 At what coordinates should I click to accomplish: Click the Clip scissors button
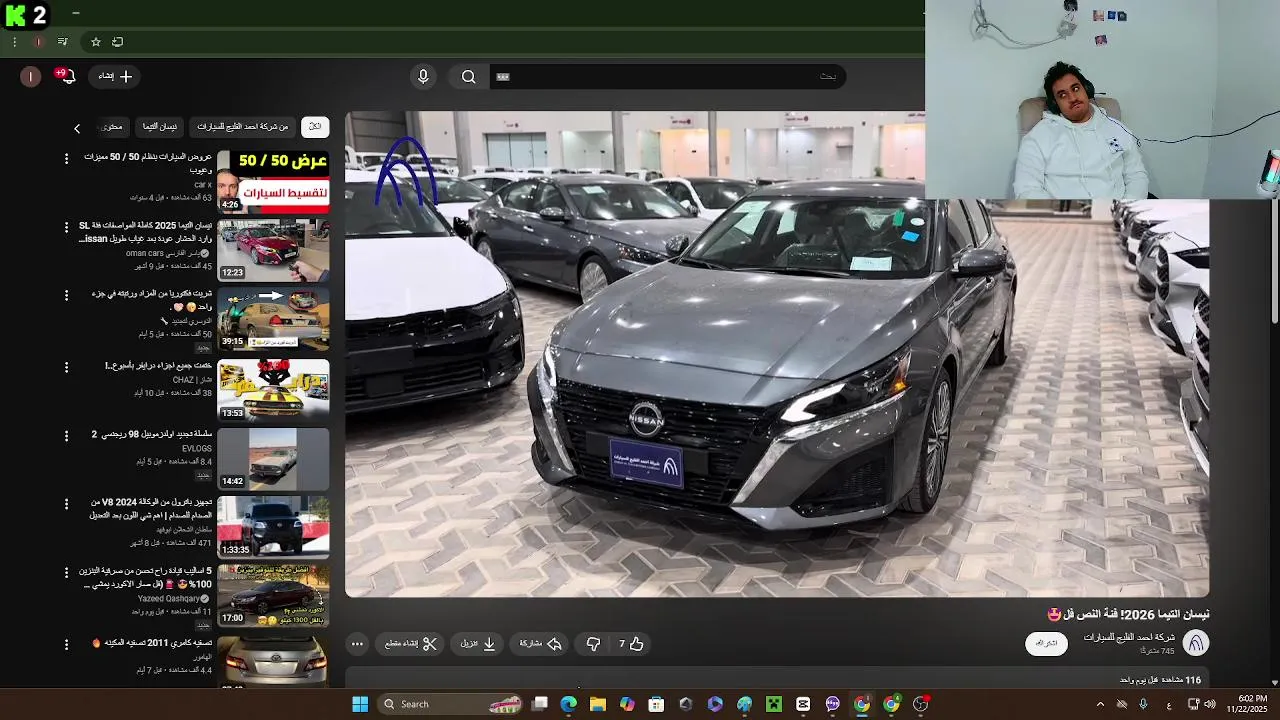click(411, 644)
